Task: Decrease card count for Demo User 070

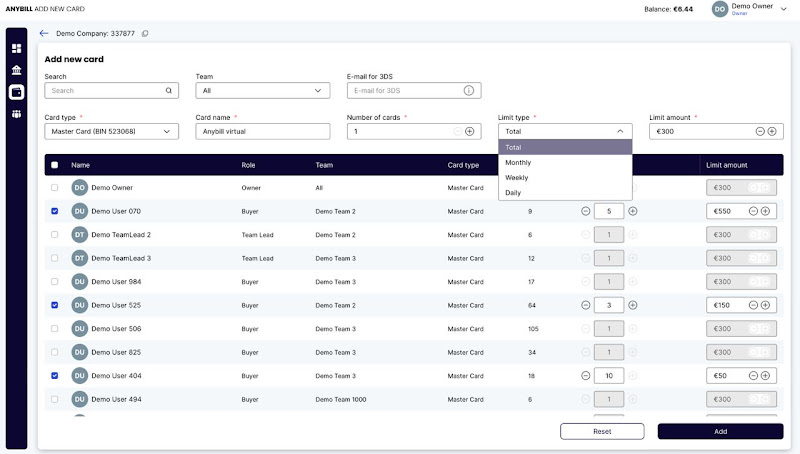Action: pyautogui.click(x=586, y=211)
